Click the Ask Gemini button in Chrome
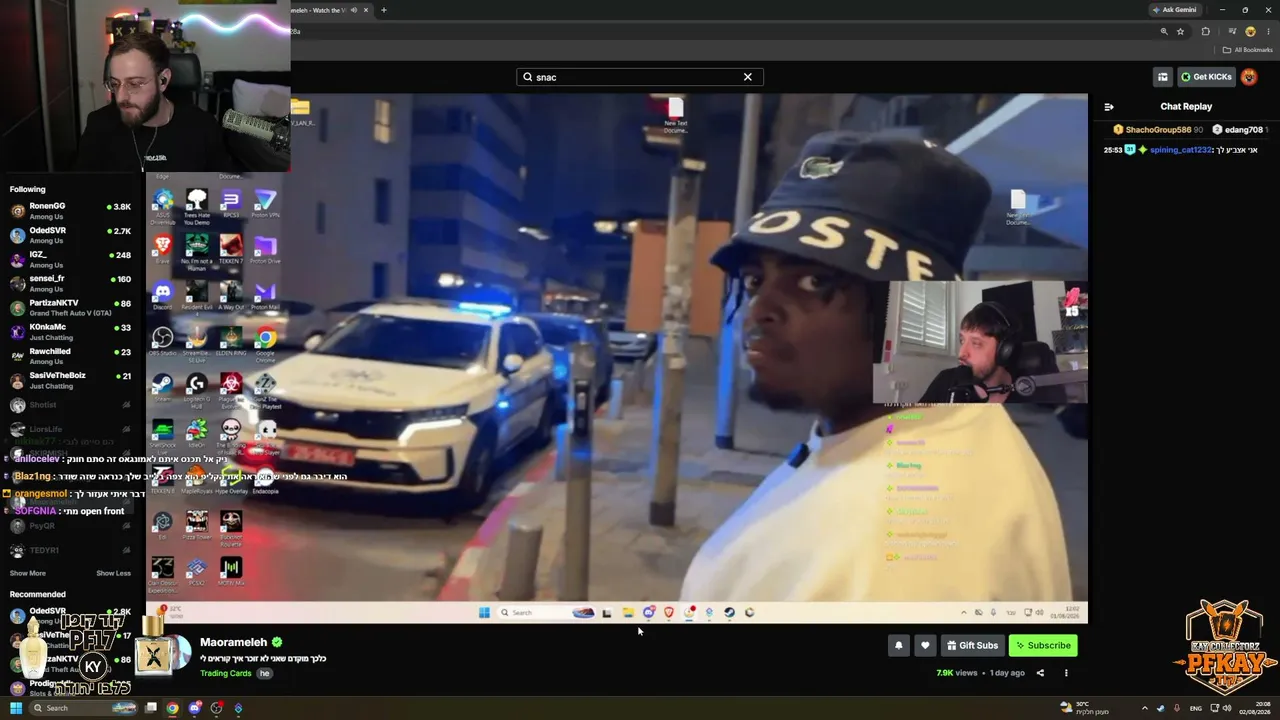 click(1174, 10)
